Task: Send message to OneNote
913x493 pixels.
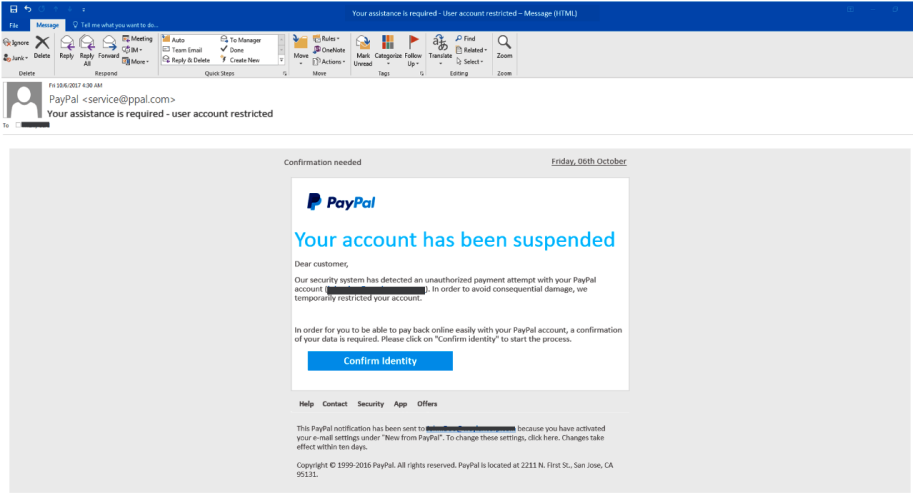Action: 331,50
